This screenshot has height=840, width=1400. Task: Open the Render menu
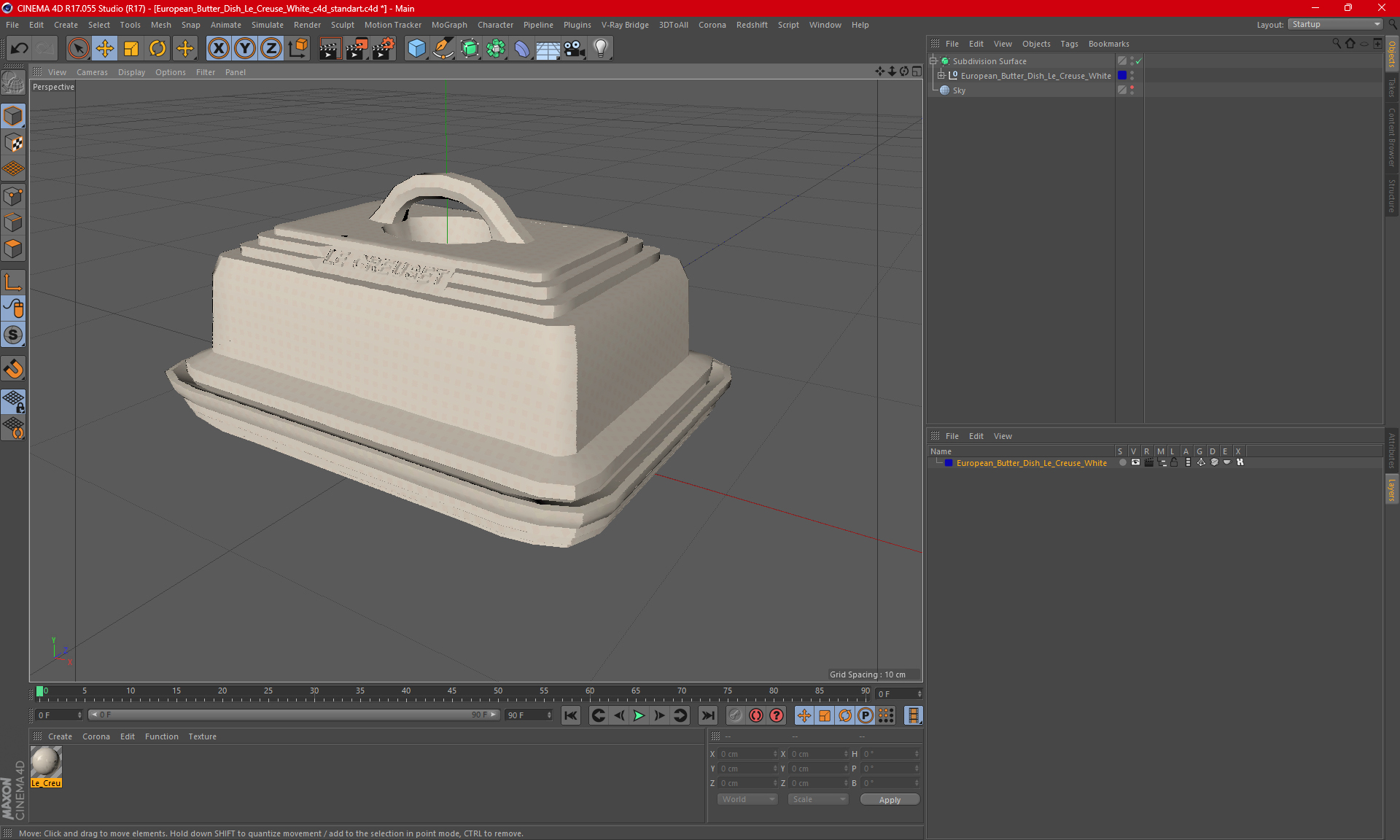point(307,25)
